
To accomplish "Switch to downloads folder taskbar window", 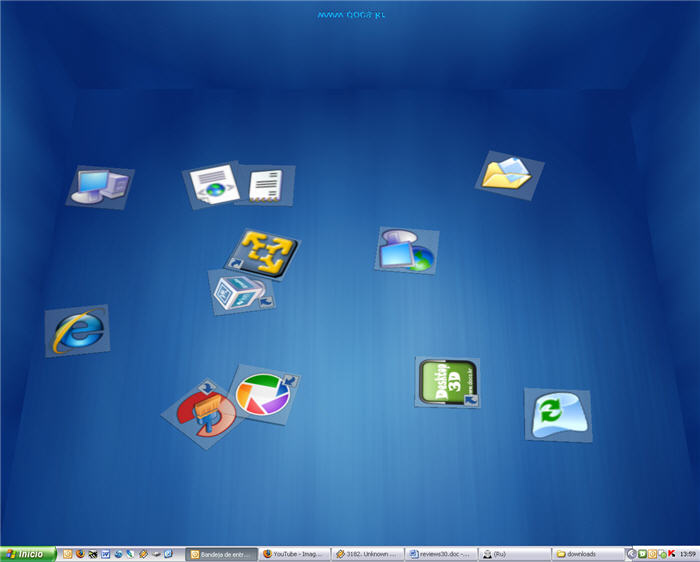I will (x=588, y=554).
